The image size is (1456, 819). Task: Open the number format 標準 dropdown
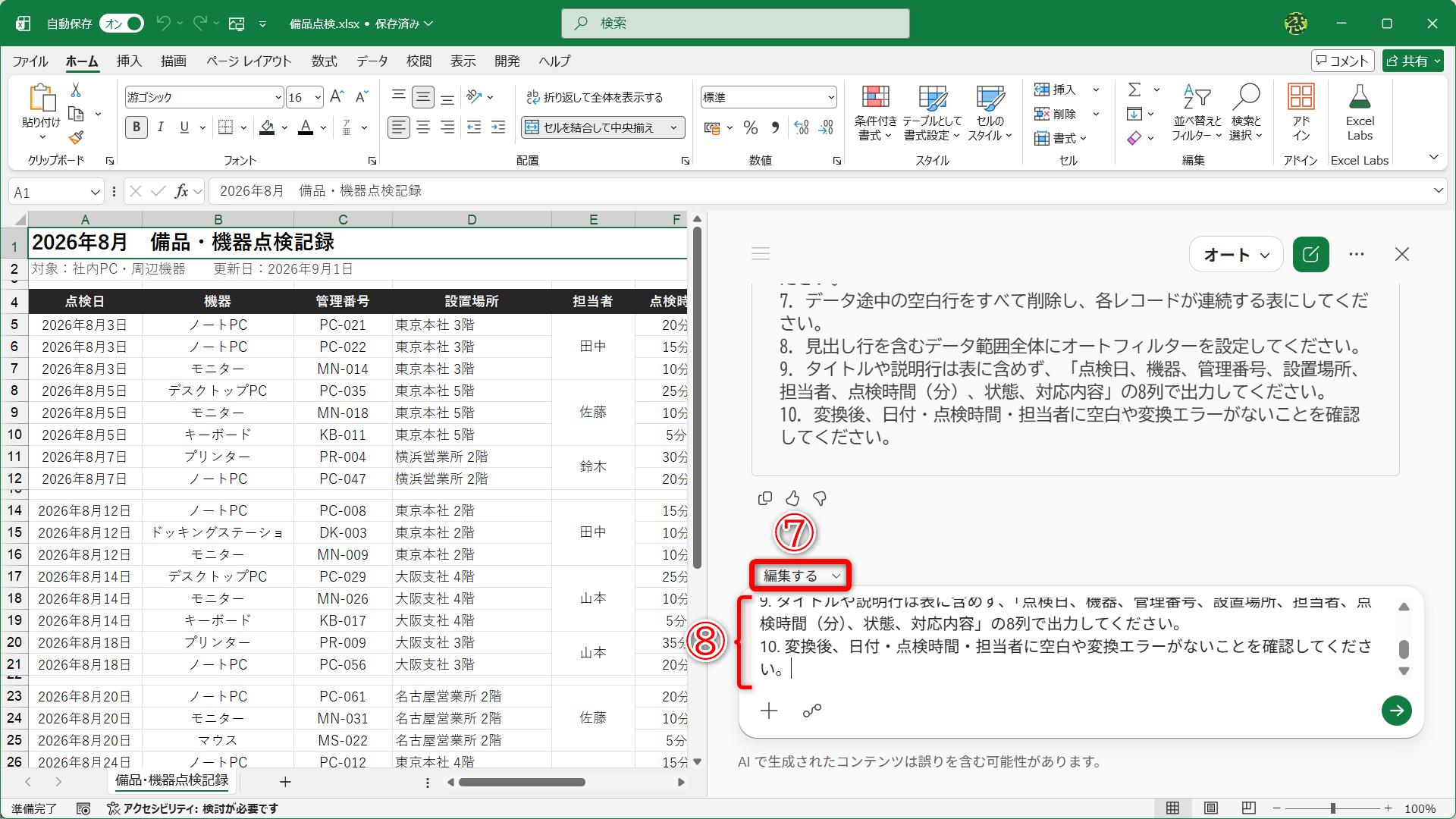tap(830, 97)
